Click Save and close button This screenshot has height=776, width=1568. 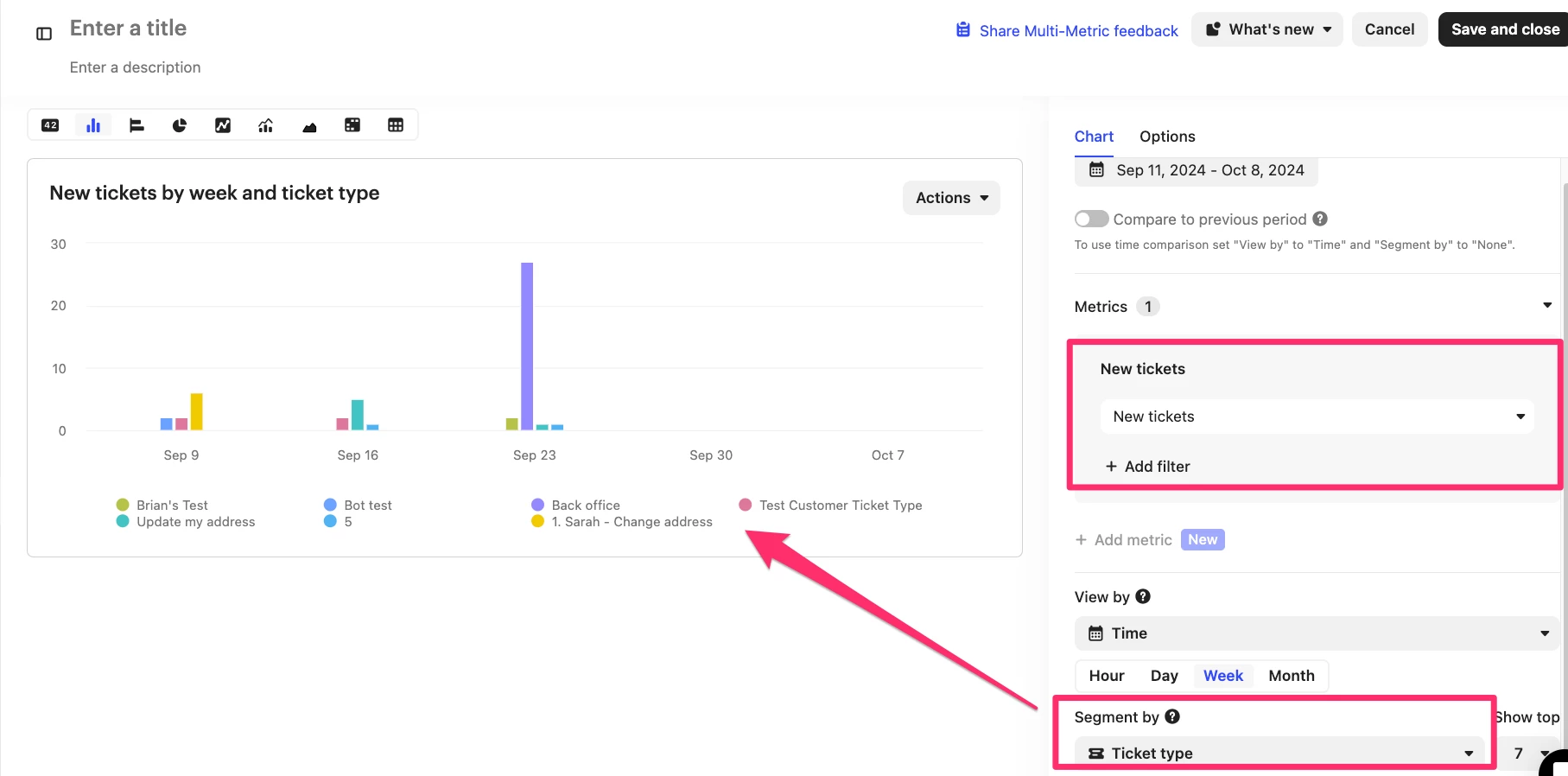(x=1505, y=29)
